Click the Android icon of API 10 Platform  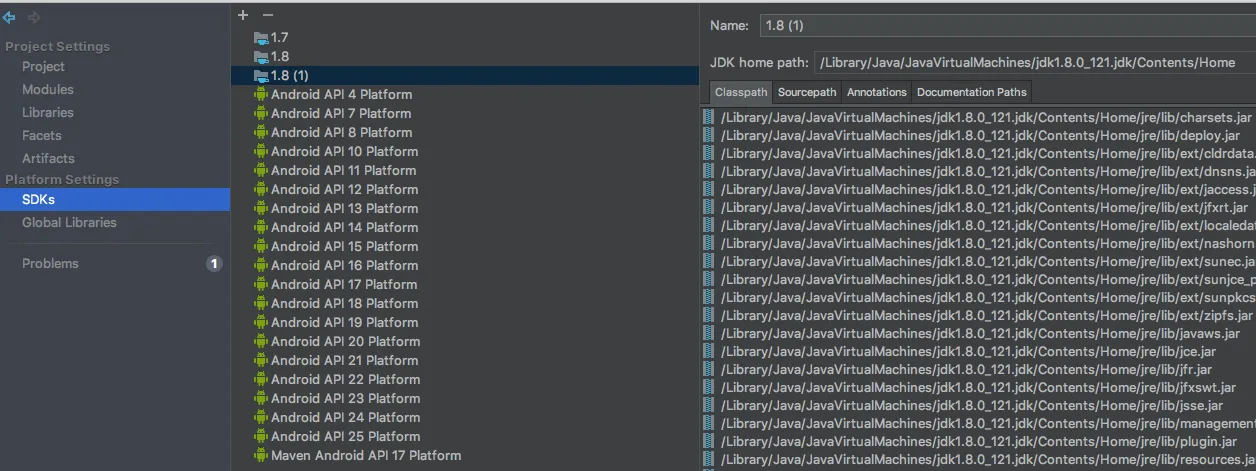coord(261,151)
